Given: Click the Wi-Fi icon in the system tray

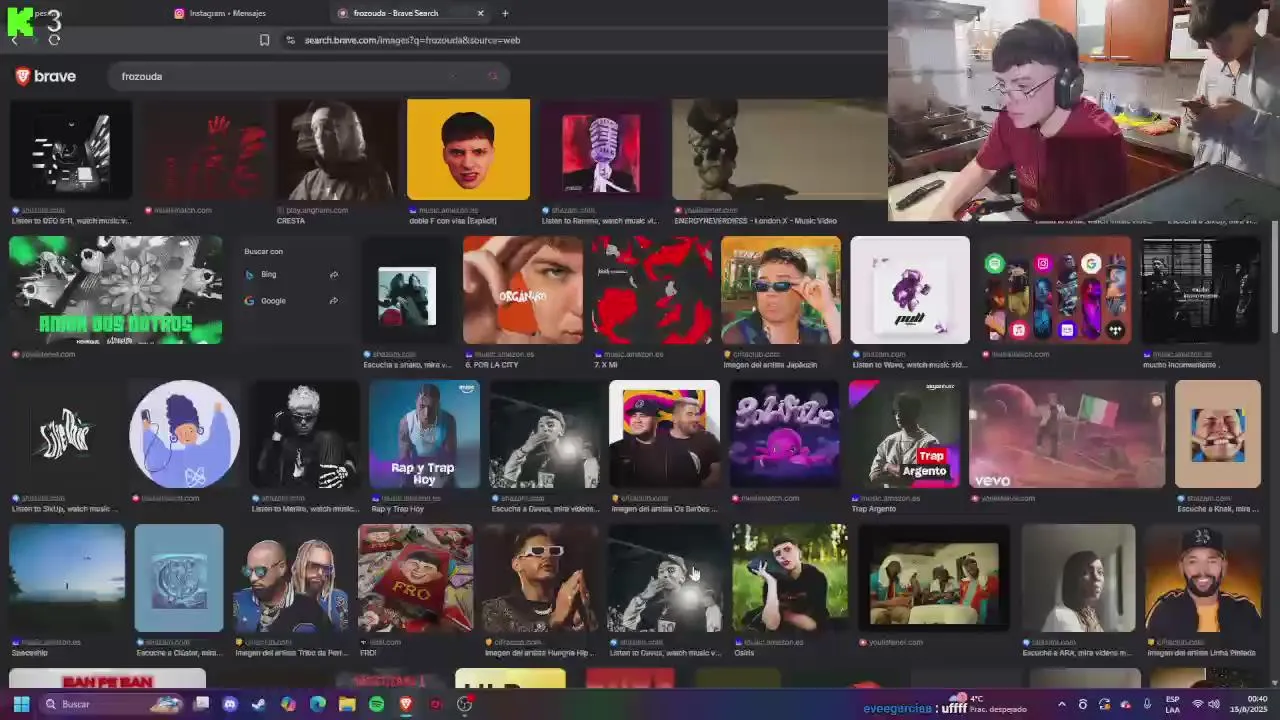Looking at the screenshot, I should tap(1198, 704).
